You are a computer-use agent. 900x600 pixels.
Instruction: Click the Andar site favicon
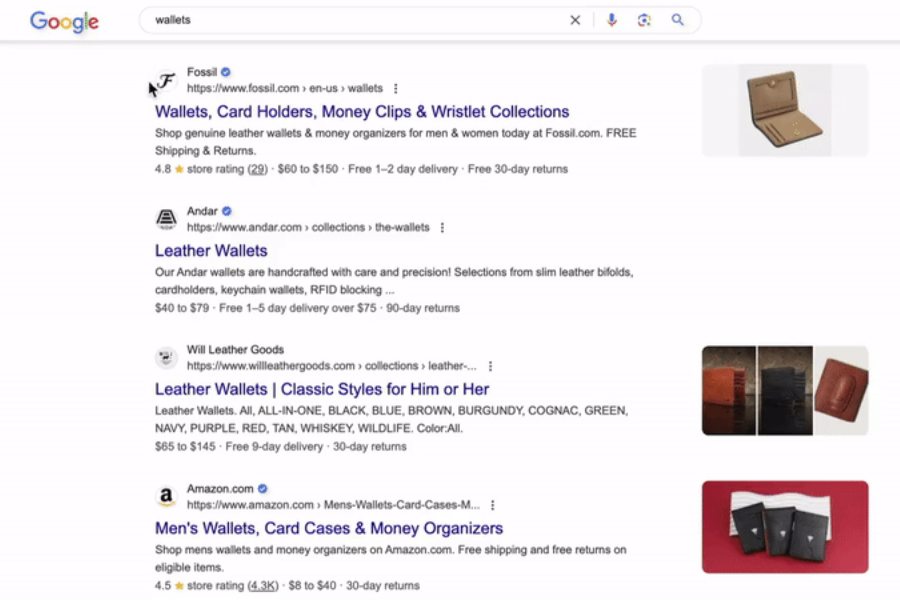point(165,219)
